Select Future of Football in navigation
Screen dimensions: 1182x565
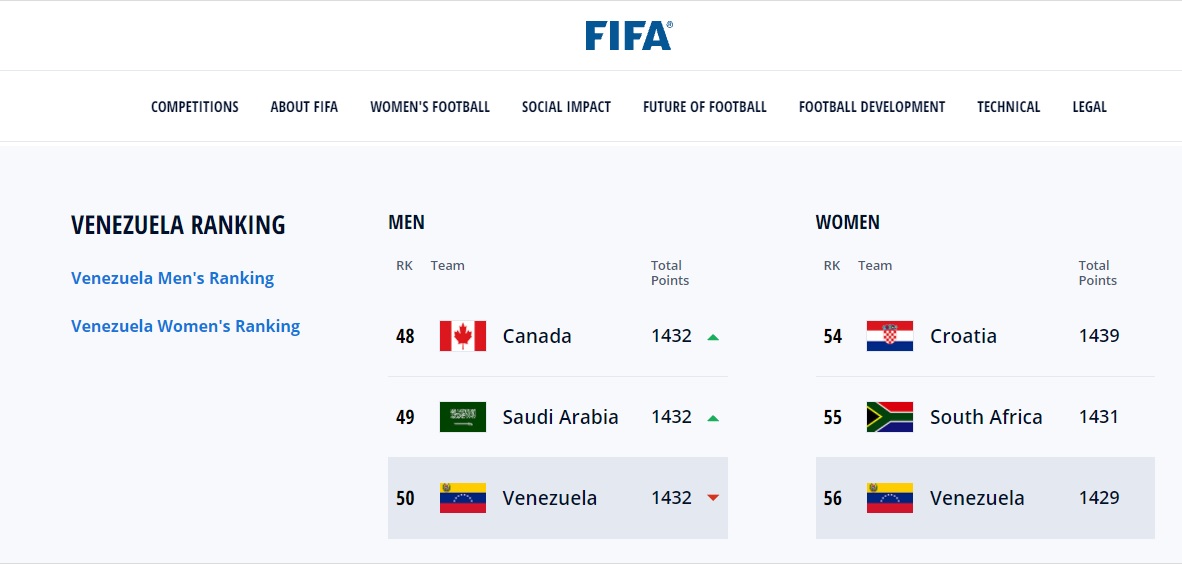[705, 107]
